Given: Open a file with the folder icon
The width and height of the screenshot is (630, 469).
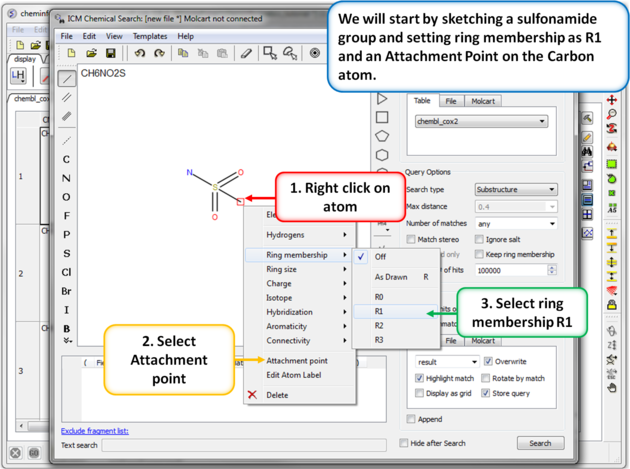Looking at the screenshot, I should point(91,53).
